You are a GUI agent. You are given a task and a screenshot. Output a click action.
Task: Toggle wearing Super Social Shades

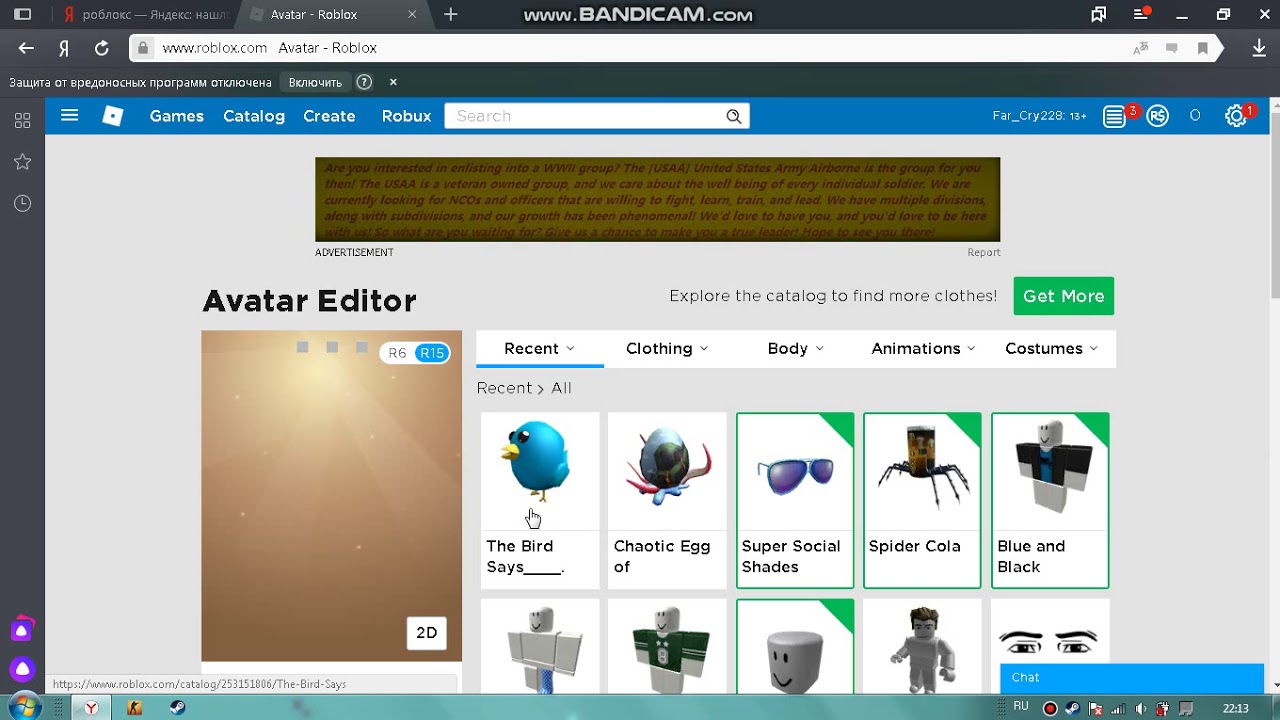[x=795, y=500]
